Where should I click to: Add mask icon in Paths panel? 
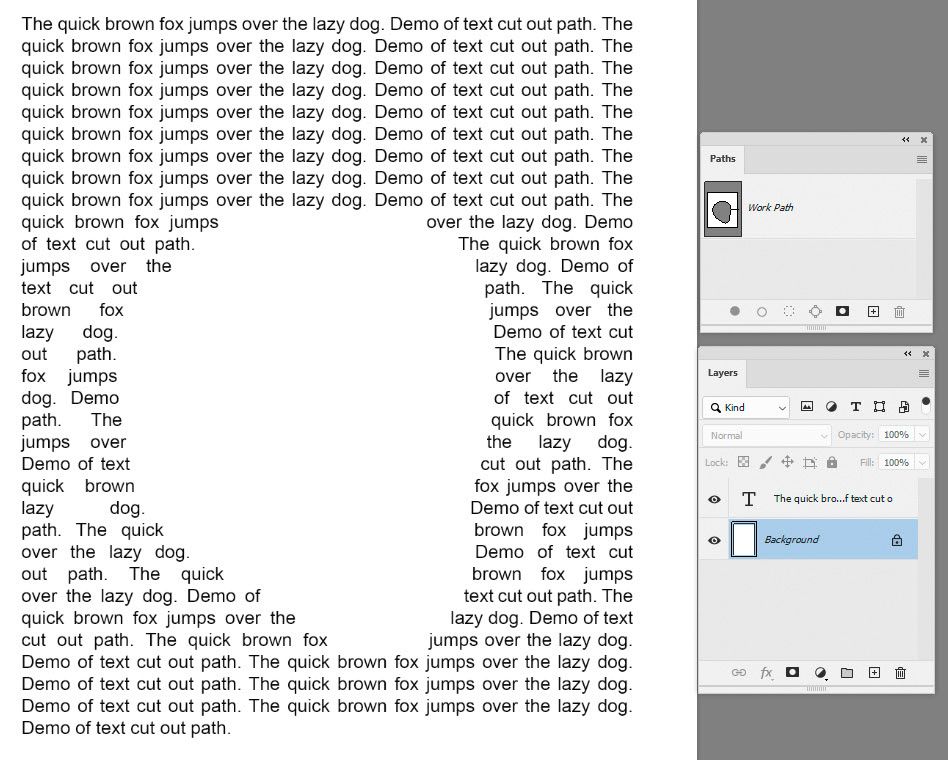[x=842, y=311]
